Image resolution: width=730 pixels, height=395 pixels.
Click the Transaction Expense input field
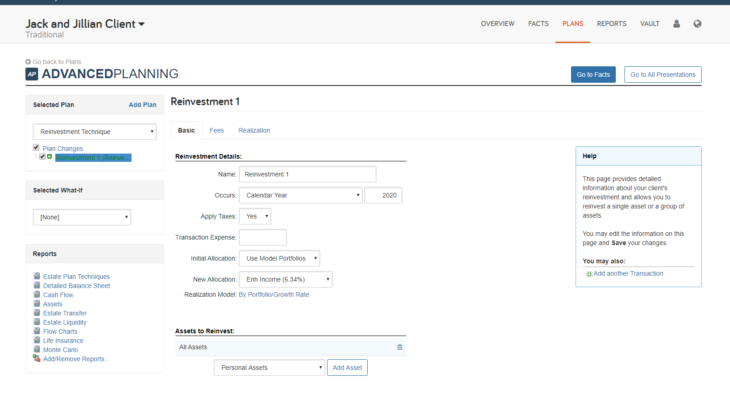[x=263, y=237]
